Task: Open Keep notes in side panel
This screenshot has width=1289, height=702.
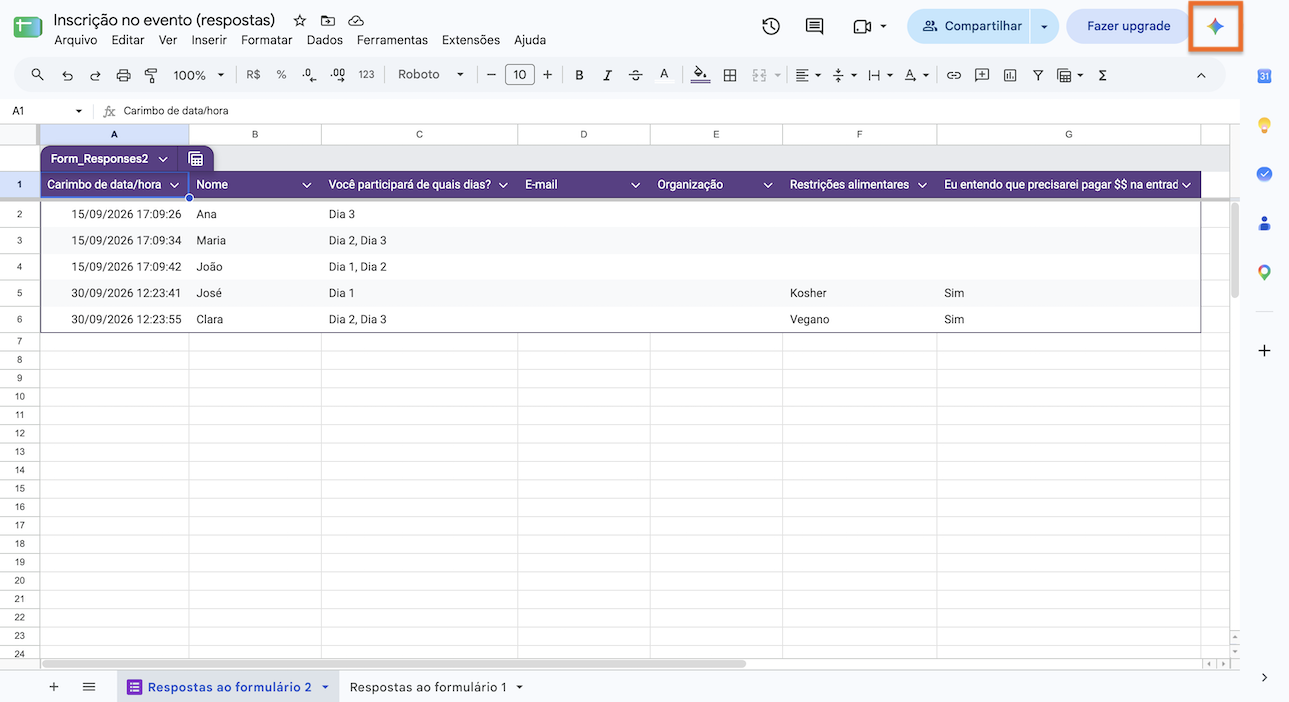Action: click(1264, 125)
